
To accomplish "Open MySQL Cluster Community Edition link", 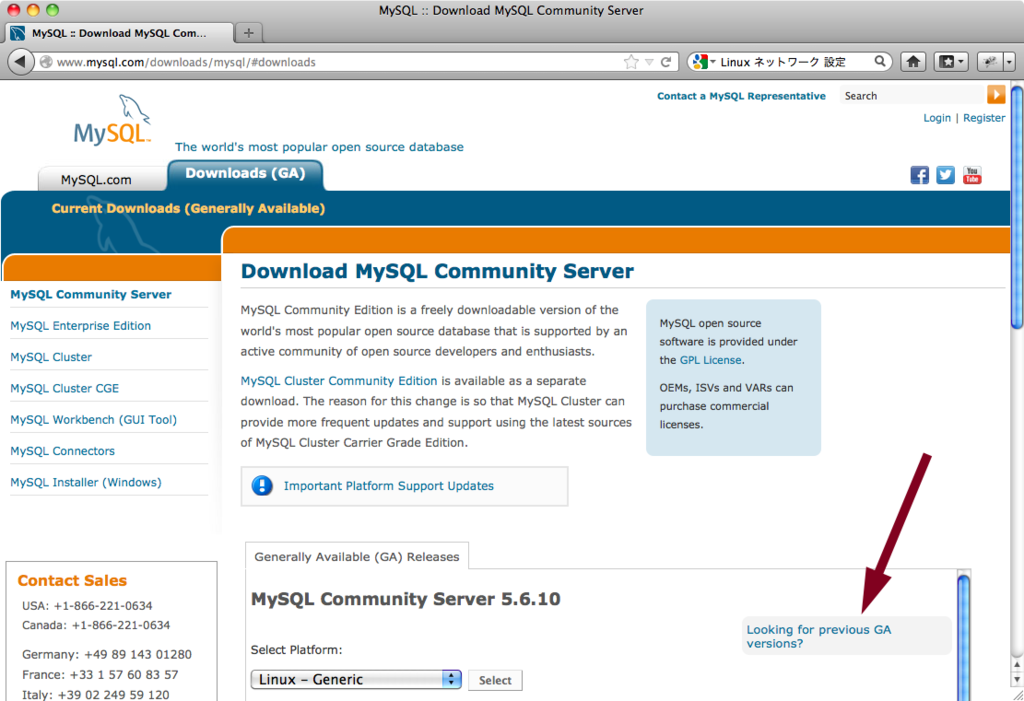I will pos(338,380).
